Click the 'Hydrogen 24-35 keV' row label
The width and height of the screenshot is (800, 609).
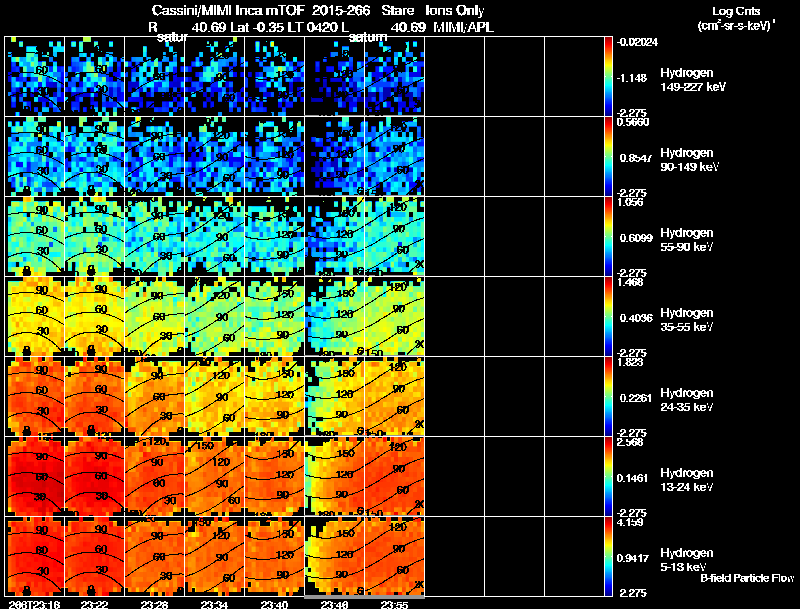click(687, 400)
